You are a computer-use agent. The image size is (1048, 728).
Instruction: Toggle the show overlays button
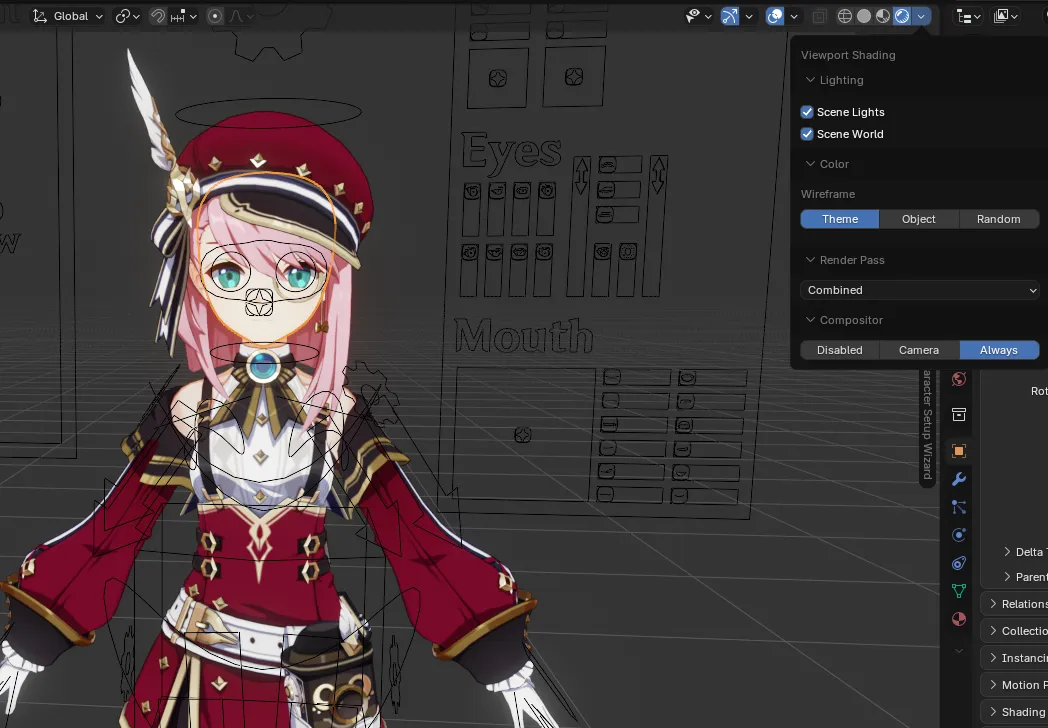pos(775,16)
